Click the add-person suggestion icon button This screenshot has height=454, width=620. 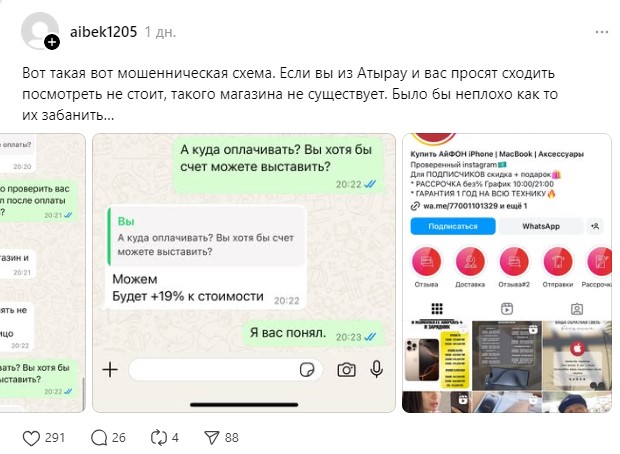595,226
